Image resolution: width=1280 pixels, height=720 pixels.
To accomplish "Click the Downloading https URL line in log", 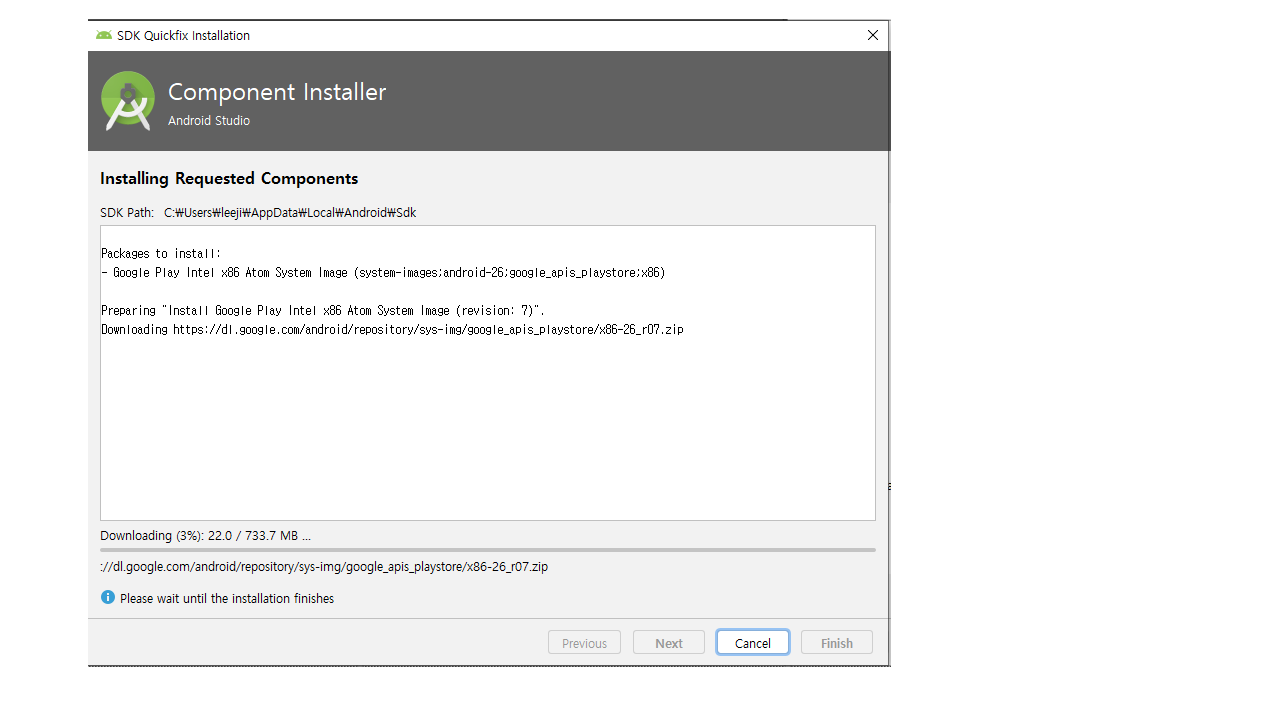I will pyautogui.click(x=392, y=330).
